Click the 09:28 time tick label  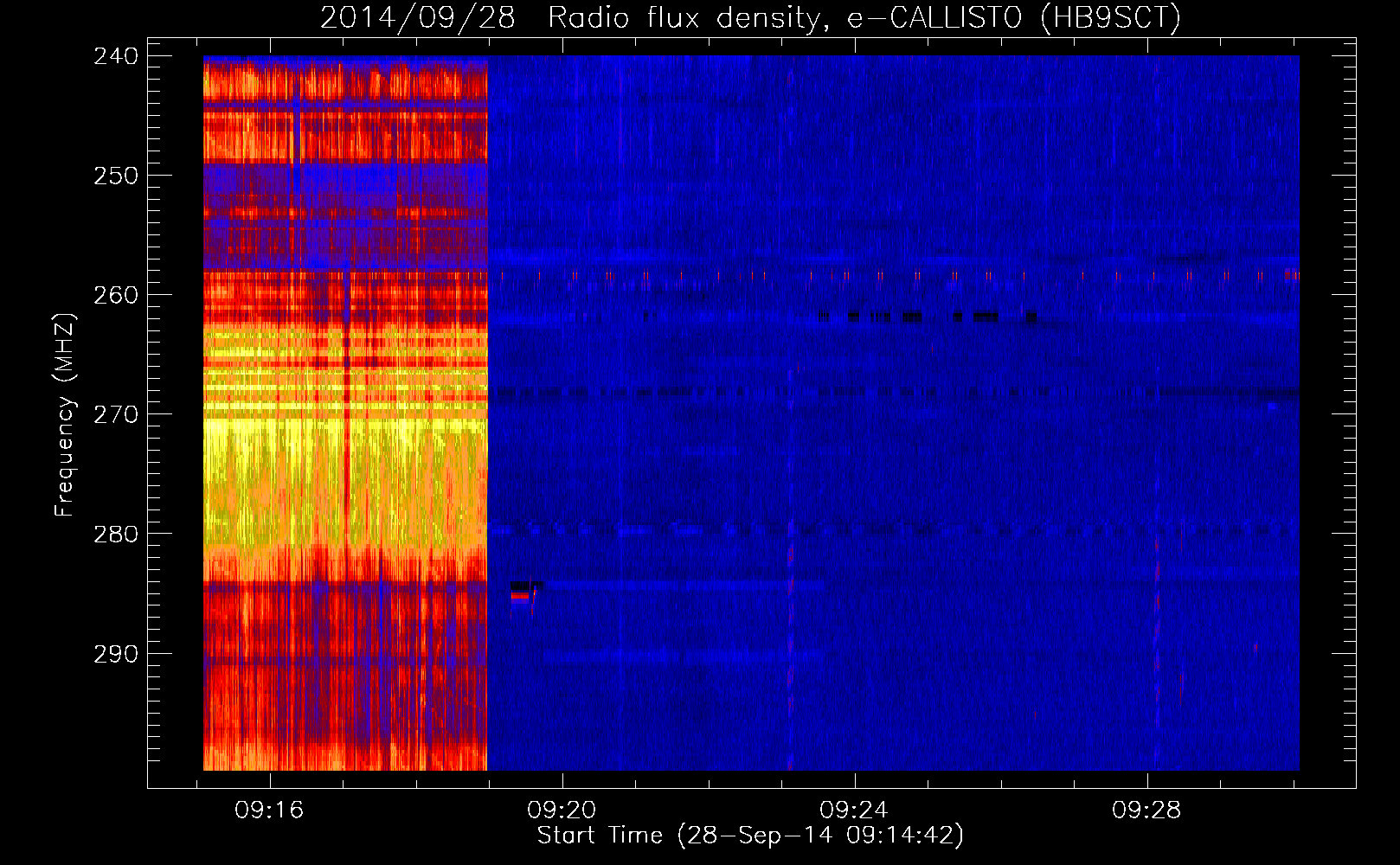click(1146, 811)
